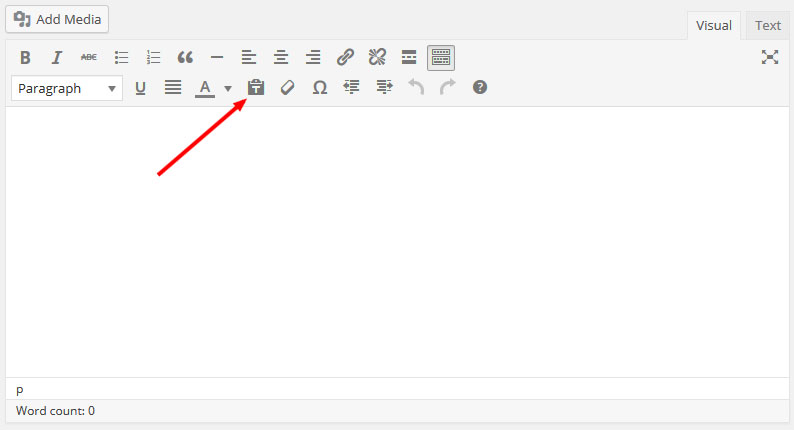Apply the text color button
794x430 pixels.
click(x=205, y=88)
